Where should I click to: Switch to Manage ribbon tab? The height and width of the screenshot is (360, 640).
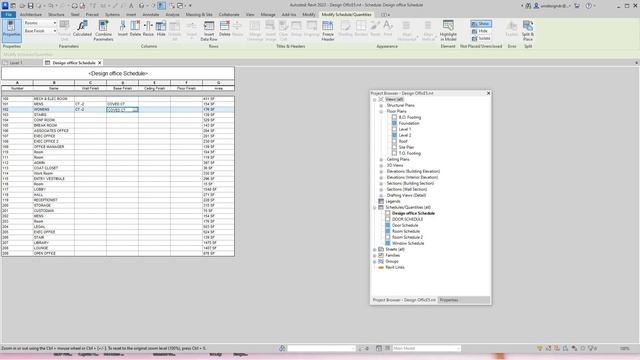click(268, 14)
